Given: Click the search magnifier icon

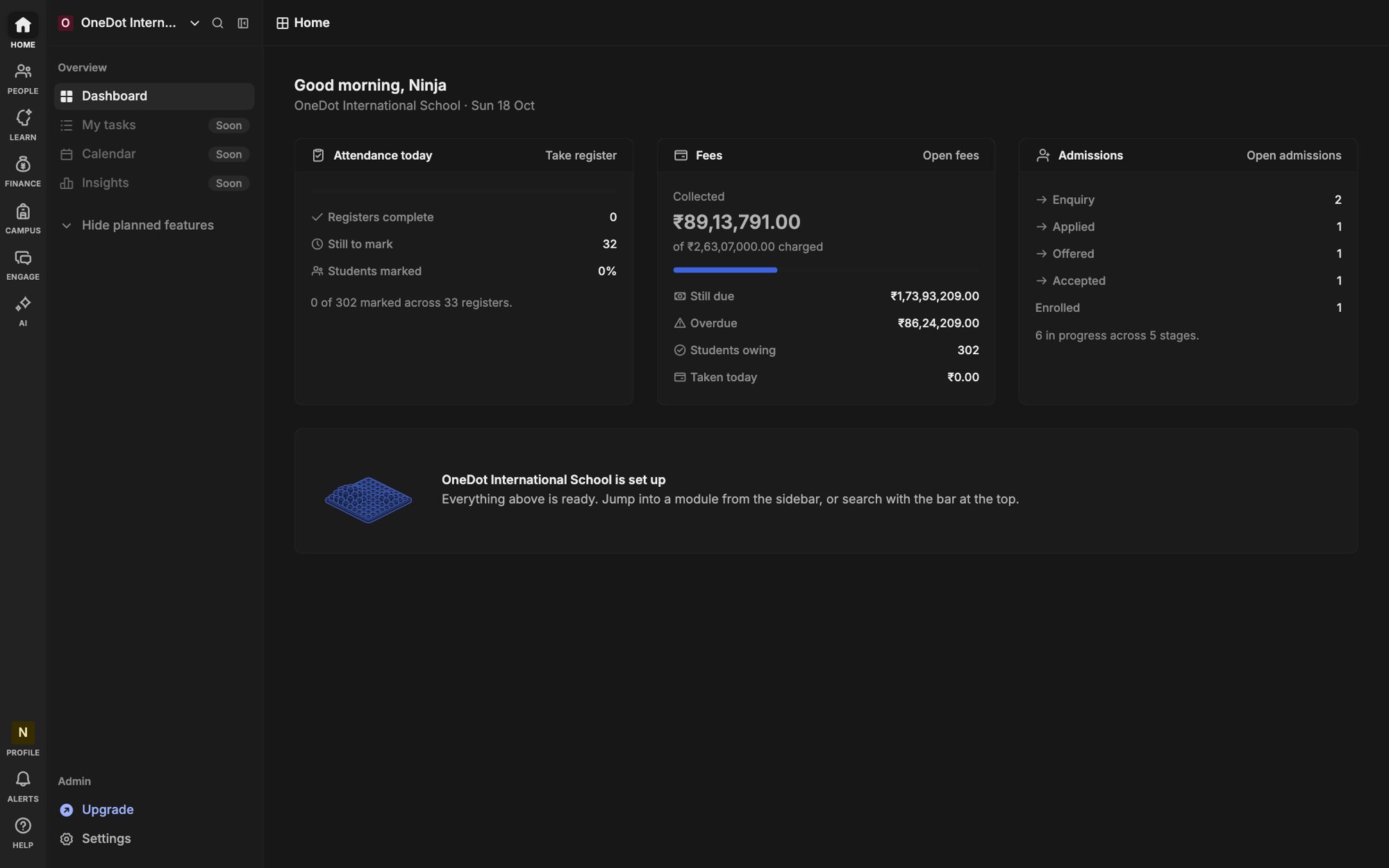Looking at the screenshot, I should tap(217, 23).
